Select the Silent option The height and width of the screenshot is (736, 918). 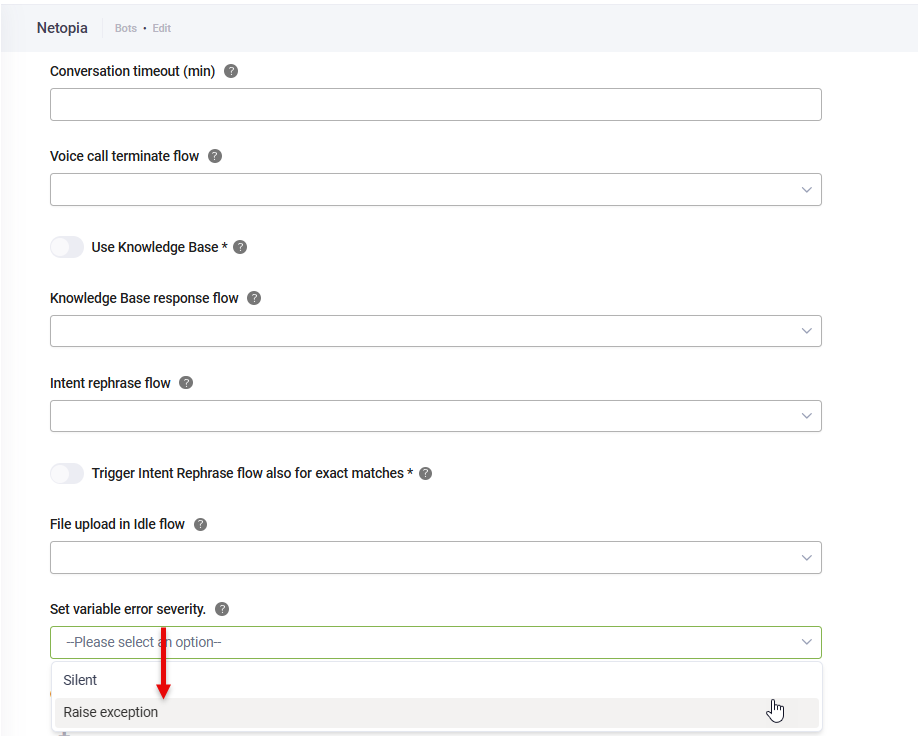[x=81, y=680]
